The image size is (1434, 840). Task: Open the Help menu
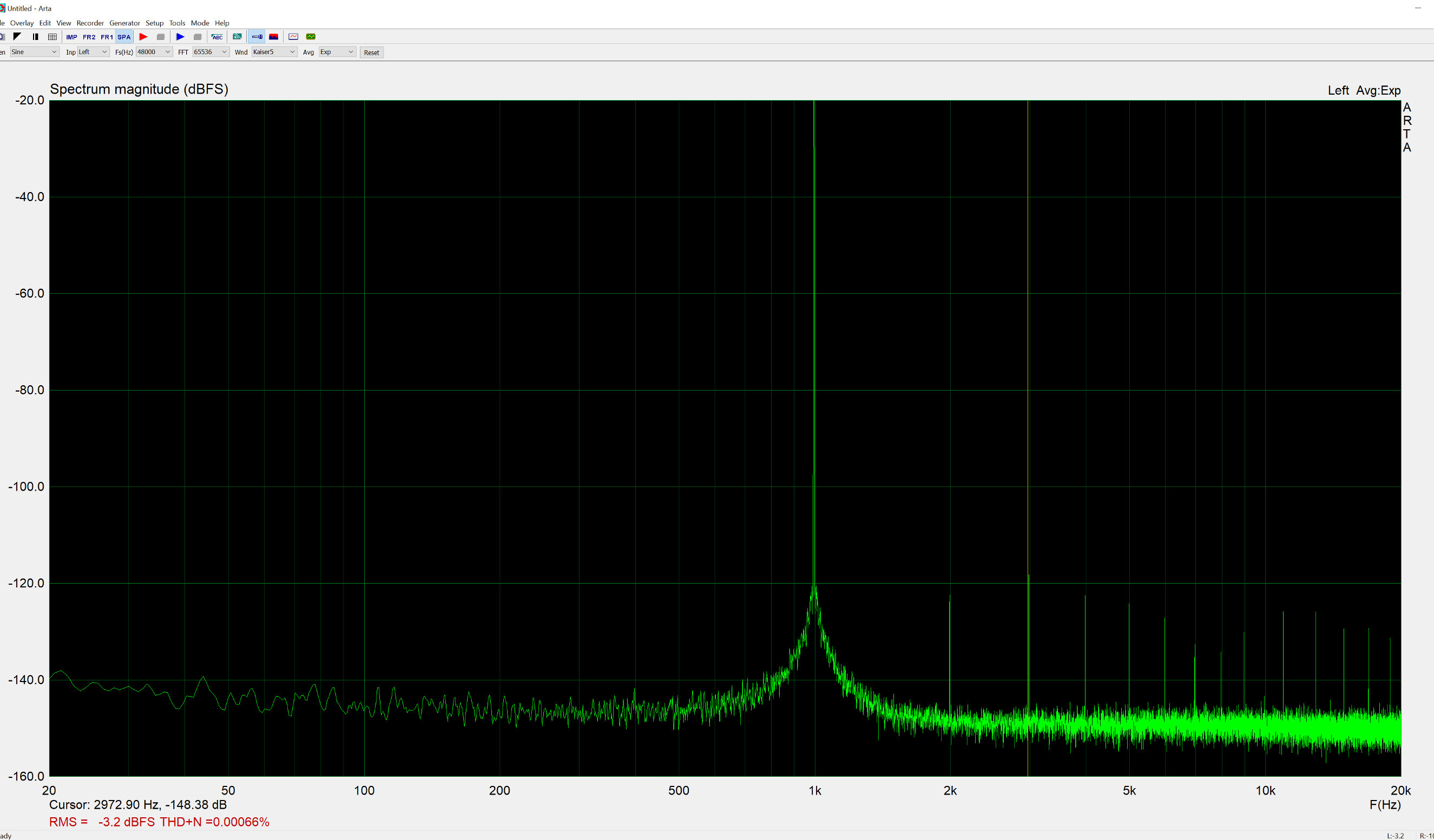(x=222, y=23)
